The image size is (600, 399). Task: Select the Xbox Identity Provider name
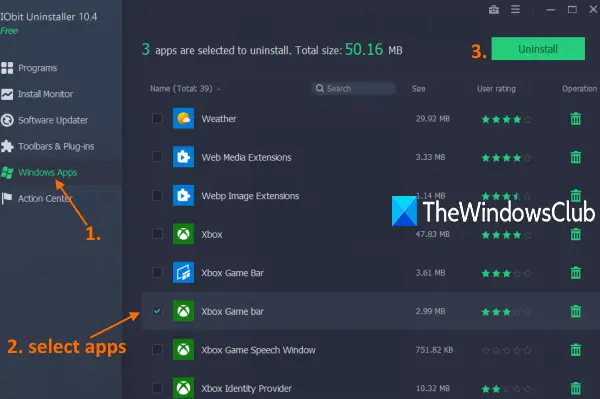(246, 388)
